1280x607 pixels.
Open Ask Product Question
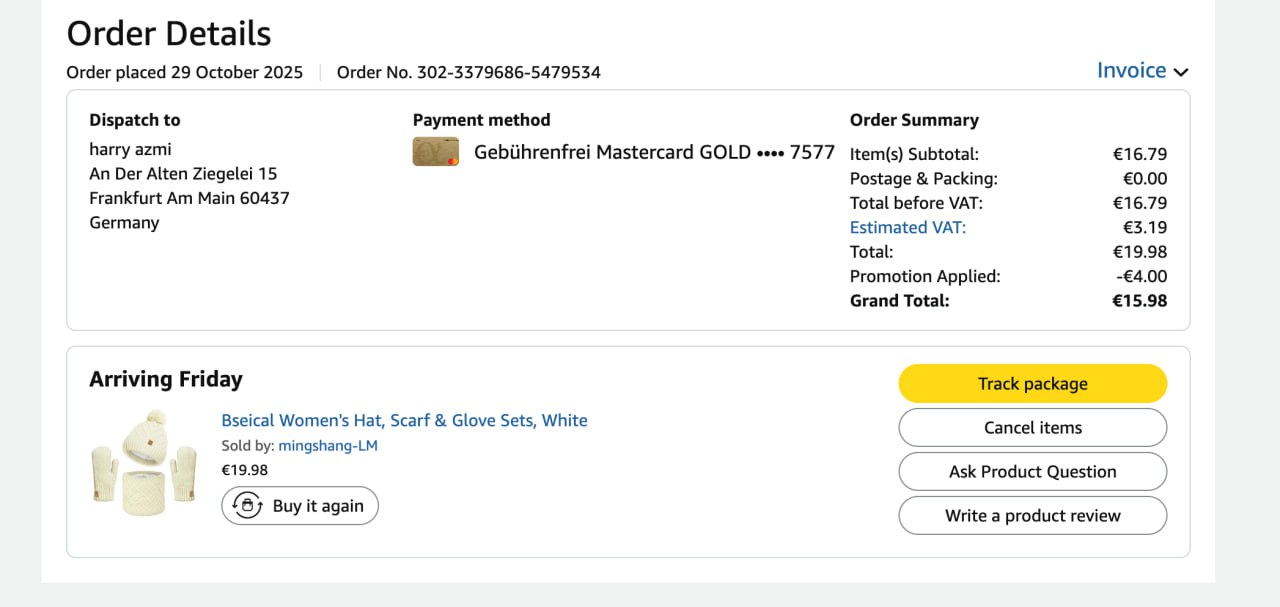coord(1032,472)
